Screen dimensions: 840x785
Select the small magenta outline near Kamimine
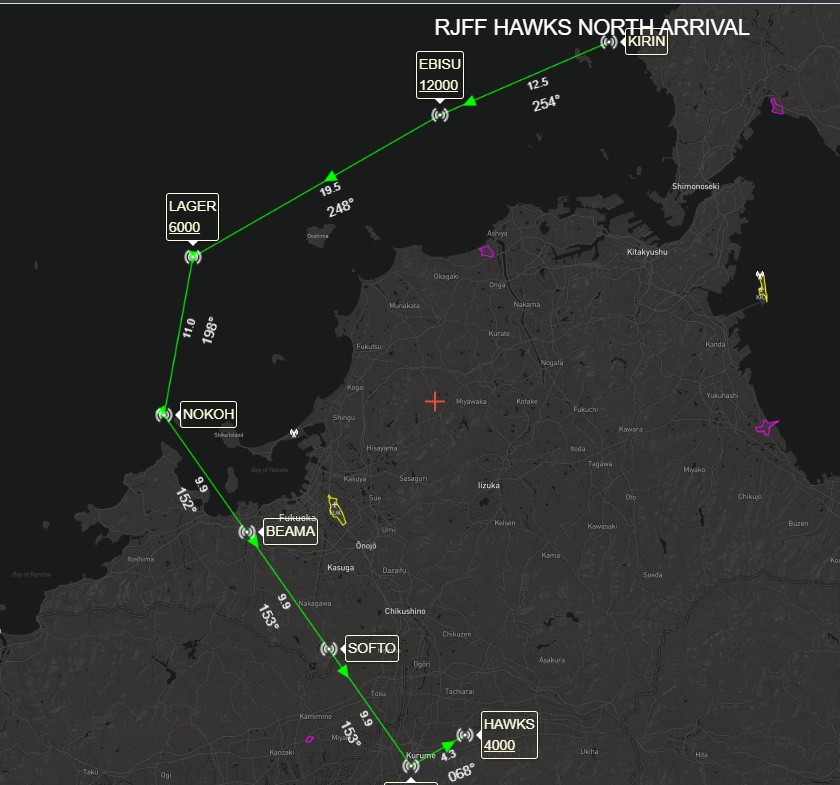pyautogui.click(x=310, y=739)
